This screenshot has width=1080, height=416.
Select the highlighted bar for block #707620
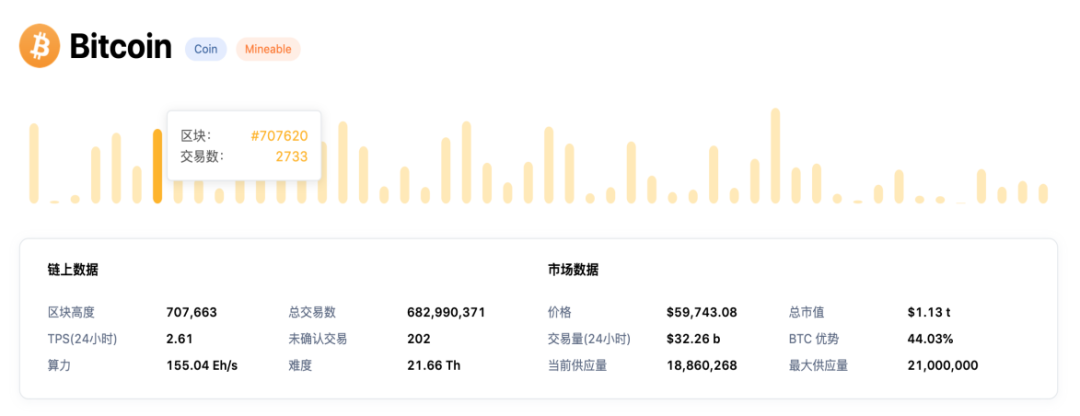158,166
